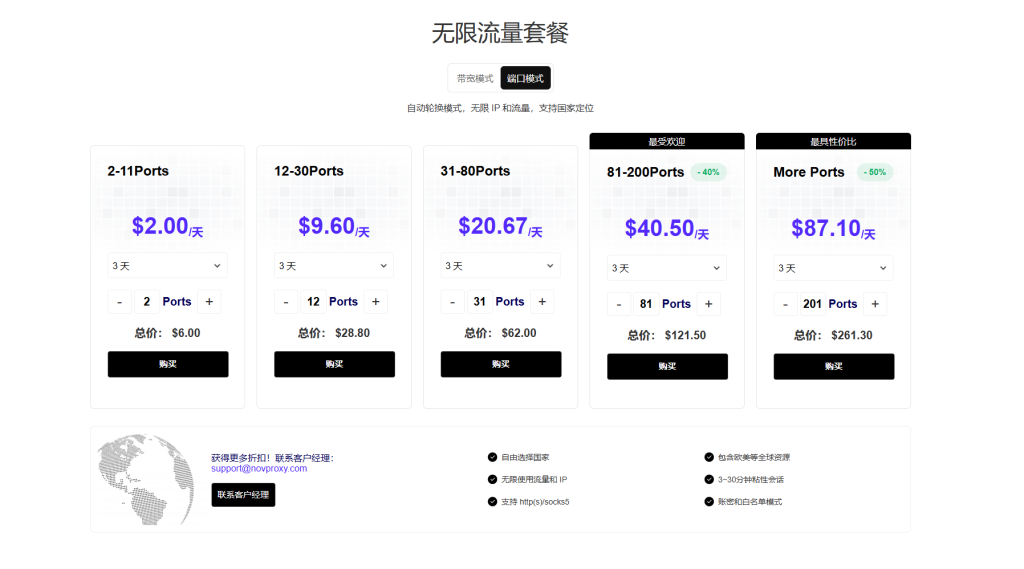Click checkmark icon beside 自由选择国家
Image resolution: width=1024 pixels, height=569 pixels.
492,457
